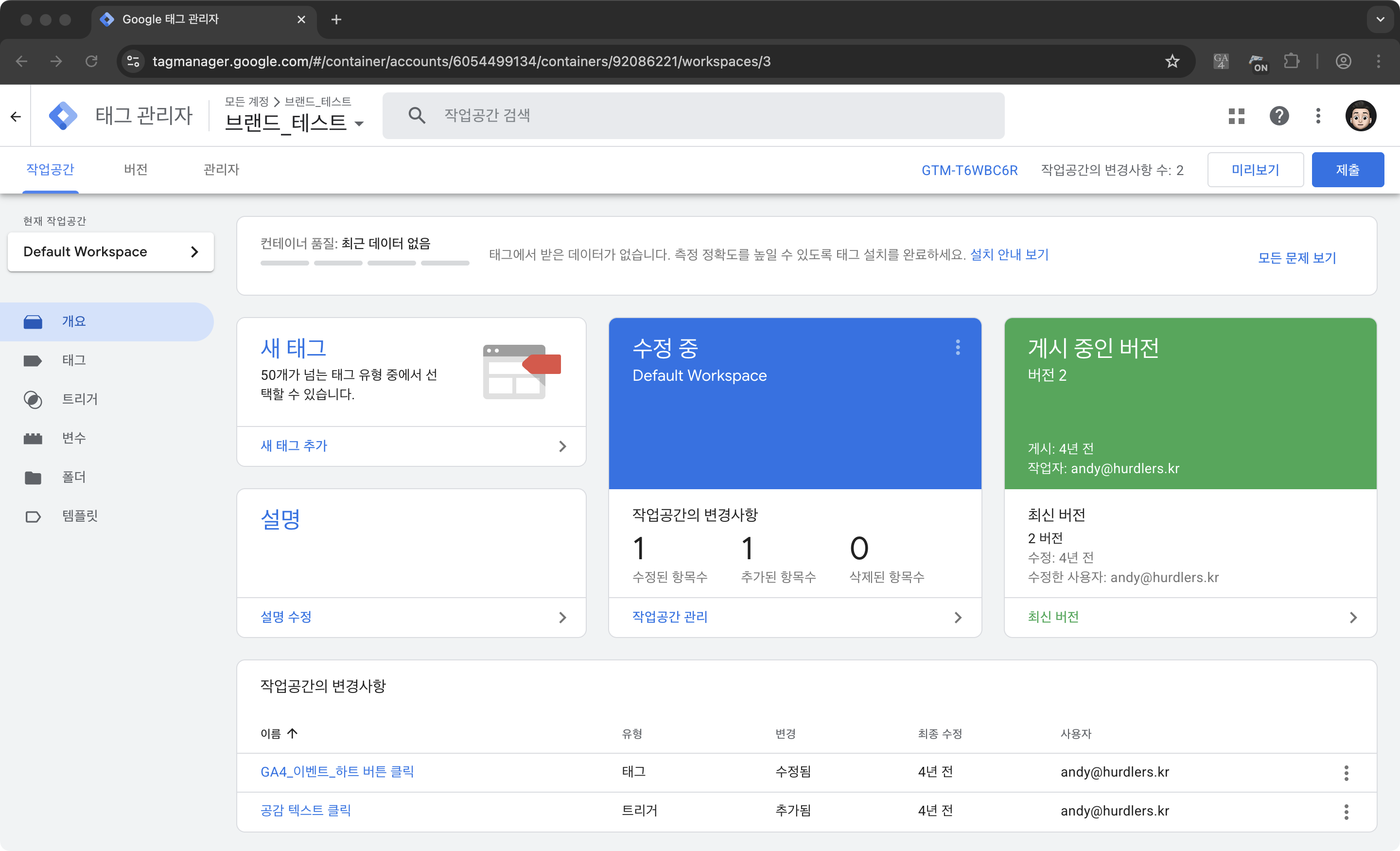Click the chevron in the 설명 수정 row
The width and height of the screenshot is (1400, 851).
562,618
